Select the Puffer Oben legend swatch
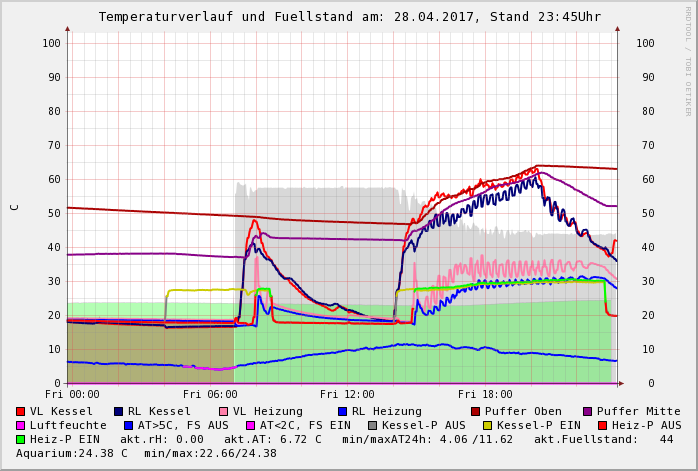Image resolution: width=698 pixels, height=471 pixels. [476, 411]
